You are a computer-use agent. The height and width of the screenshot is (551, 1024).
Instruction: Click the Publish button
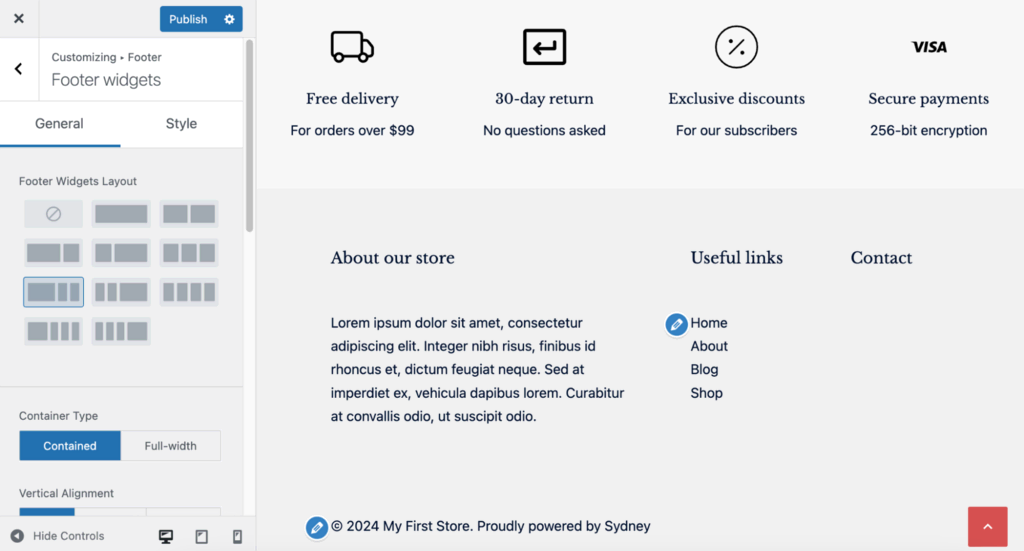[188, 19]
